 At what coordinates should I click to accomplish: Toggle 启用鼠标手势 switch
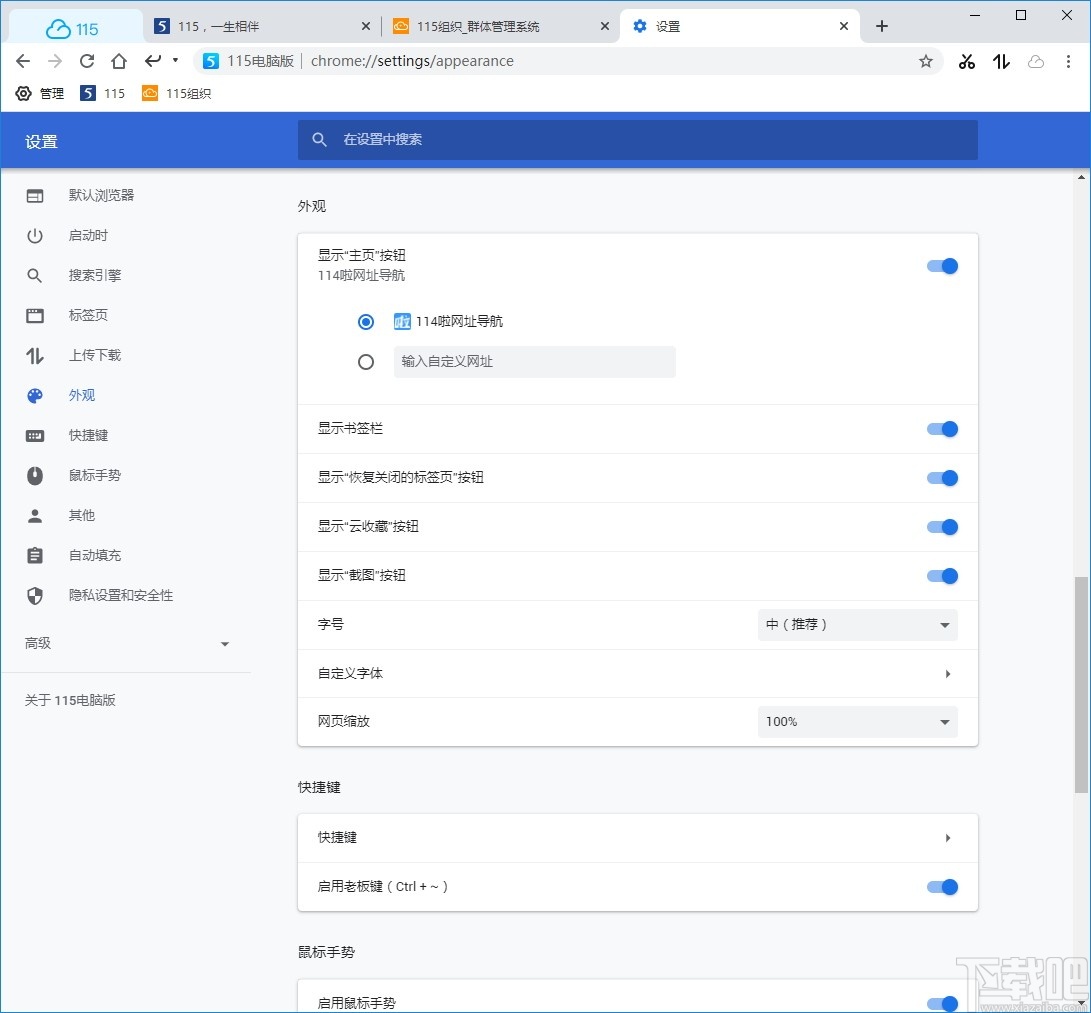pyautogui.click(x=942, y=1003)
